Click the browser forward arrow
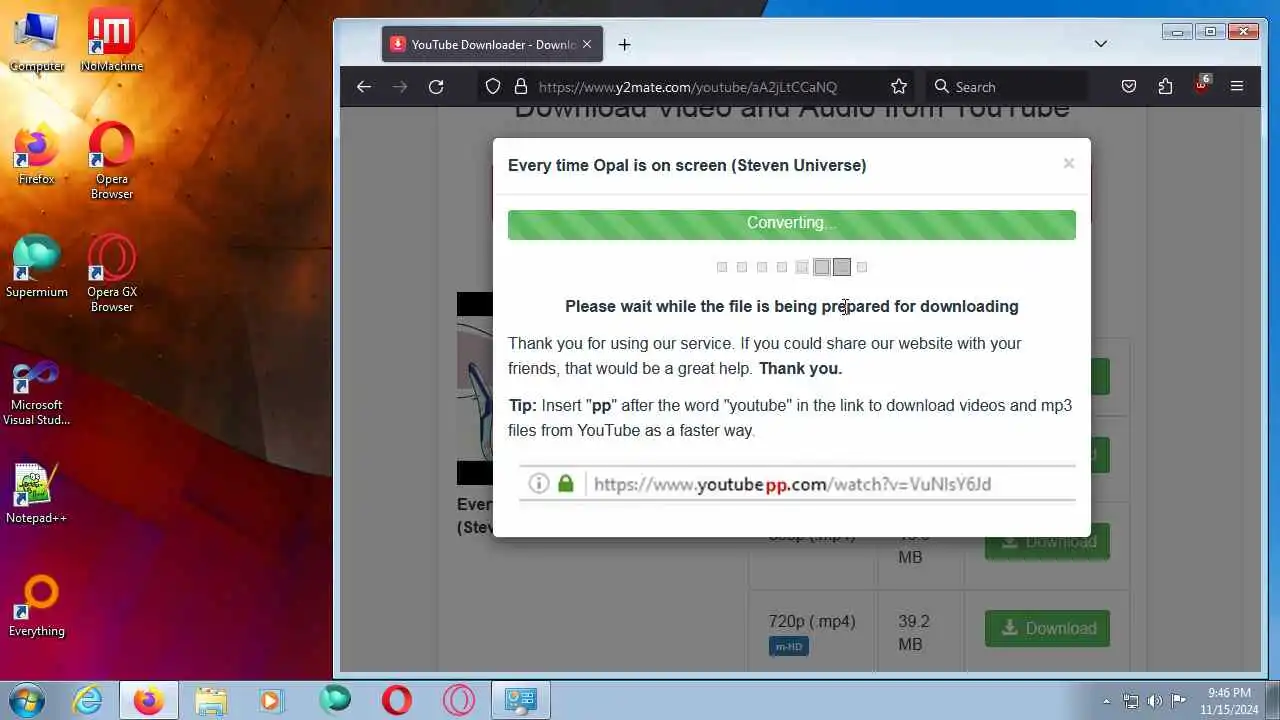 tap(400, 87)
